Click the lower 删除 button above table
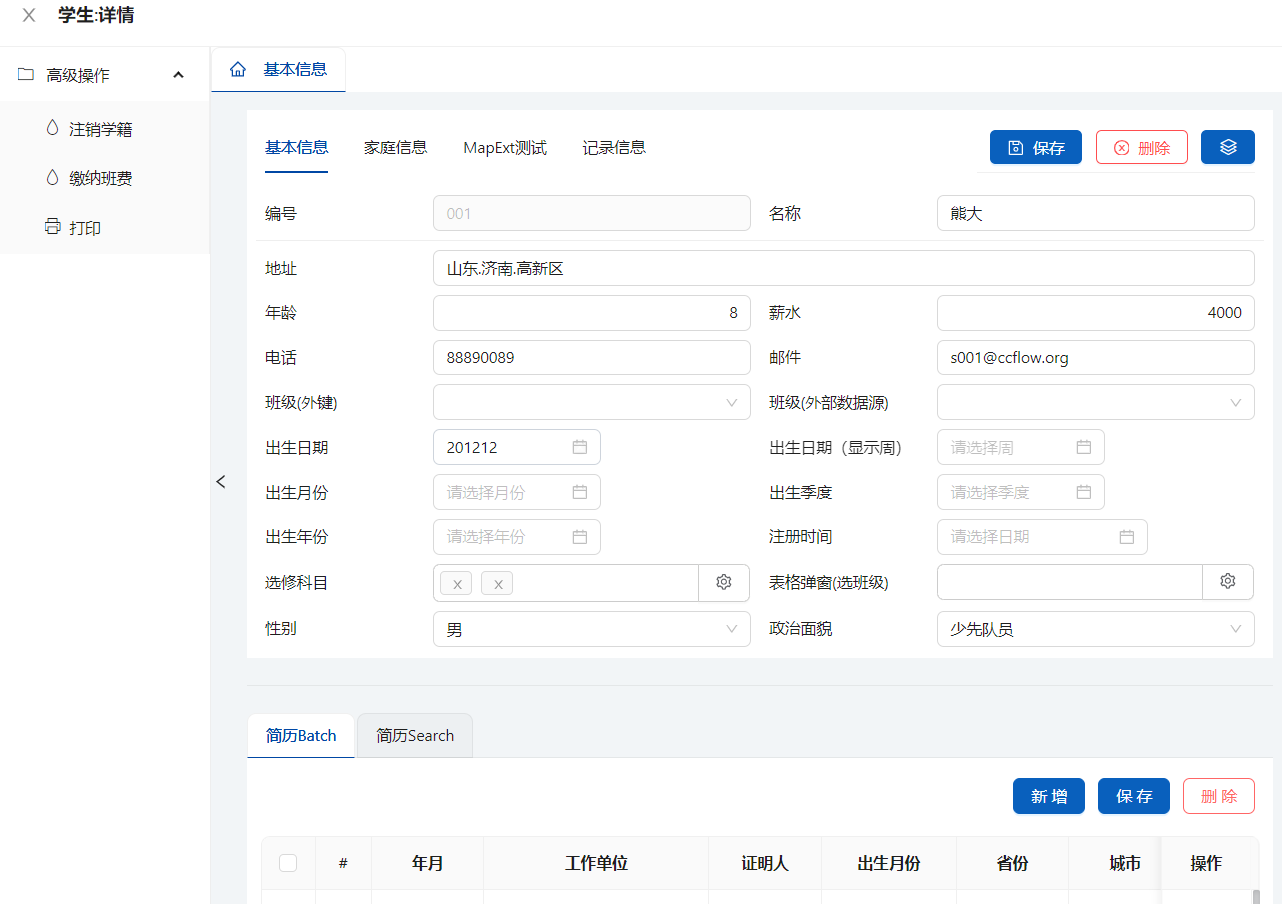Image resolution: width=1282 pixels, height=904 pixels. coord(1219,796)
